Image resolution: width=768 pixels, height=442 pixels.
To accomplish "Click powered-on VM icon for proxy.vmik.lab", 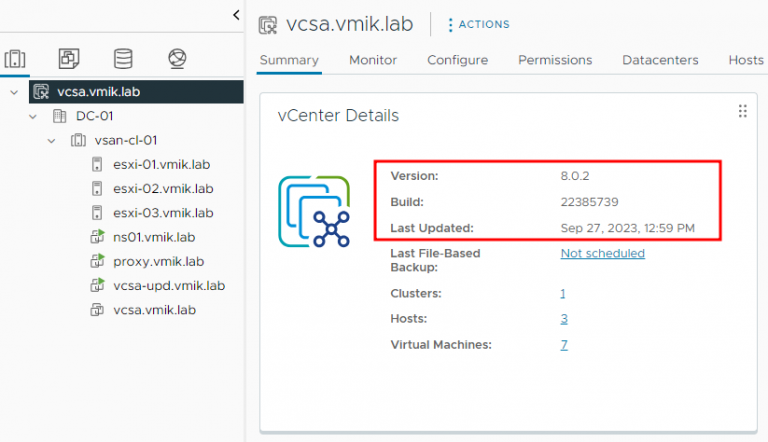I will coord(97,261).
